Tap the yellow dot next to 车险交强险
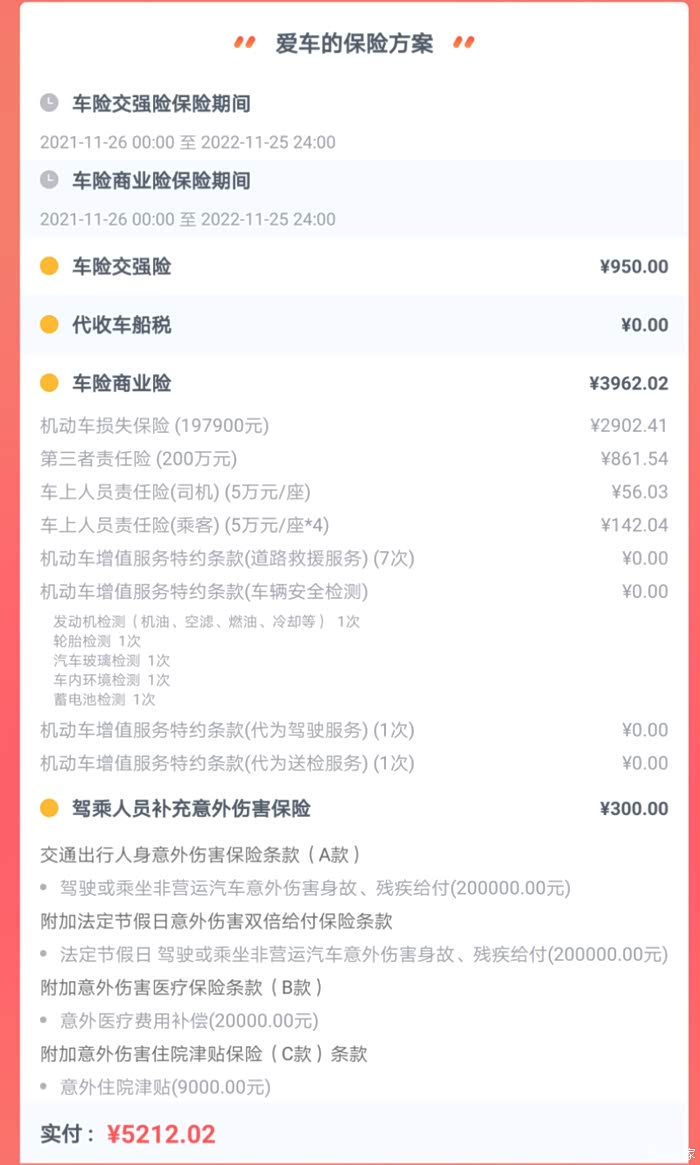The width and height of the screenshot is (700, 1165). pos(49,267)
